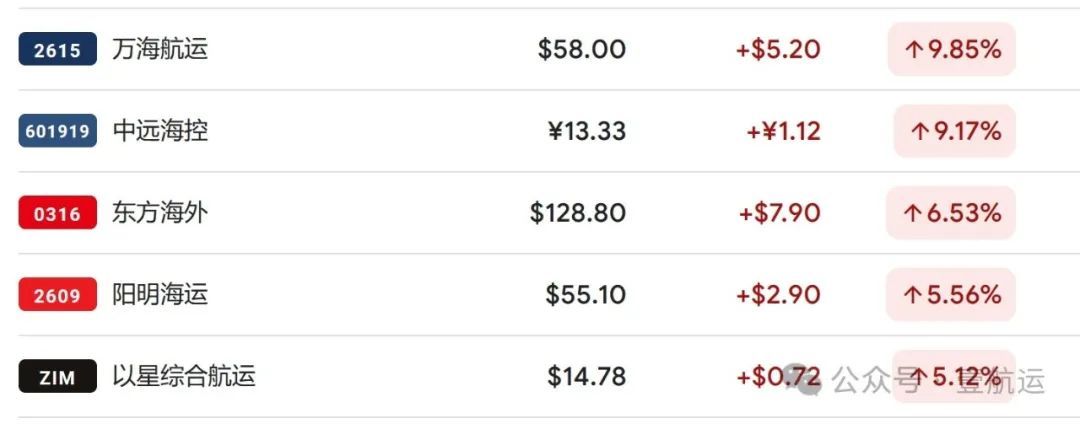Click the 6.53% change pill
The width and height of the screenshot is (1080, 424).
(951, 213)
